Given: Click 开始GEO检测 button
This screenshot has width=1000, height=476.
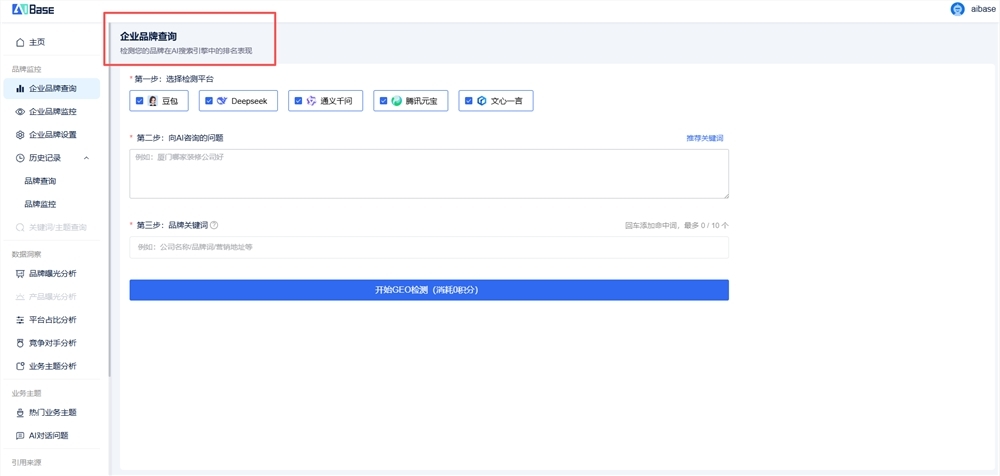Looking at the screenshot, I should tap(429, 290).
